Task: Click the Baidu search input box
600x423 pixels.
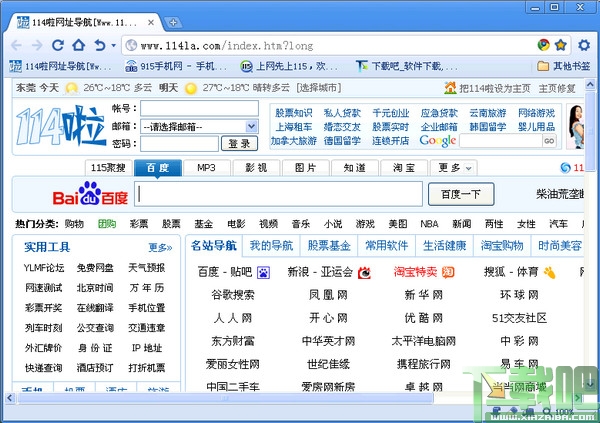Action: [x=278, y=194]
